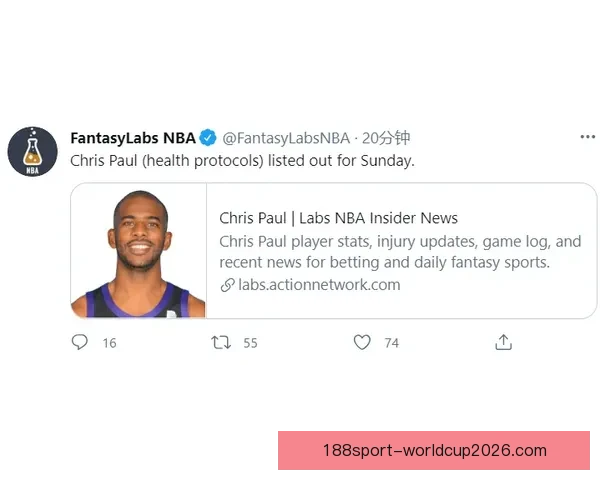Click the @FantasyLabsNBA handle

point(286,138)
